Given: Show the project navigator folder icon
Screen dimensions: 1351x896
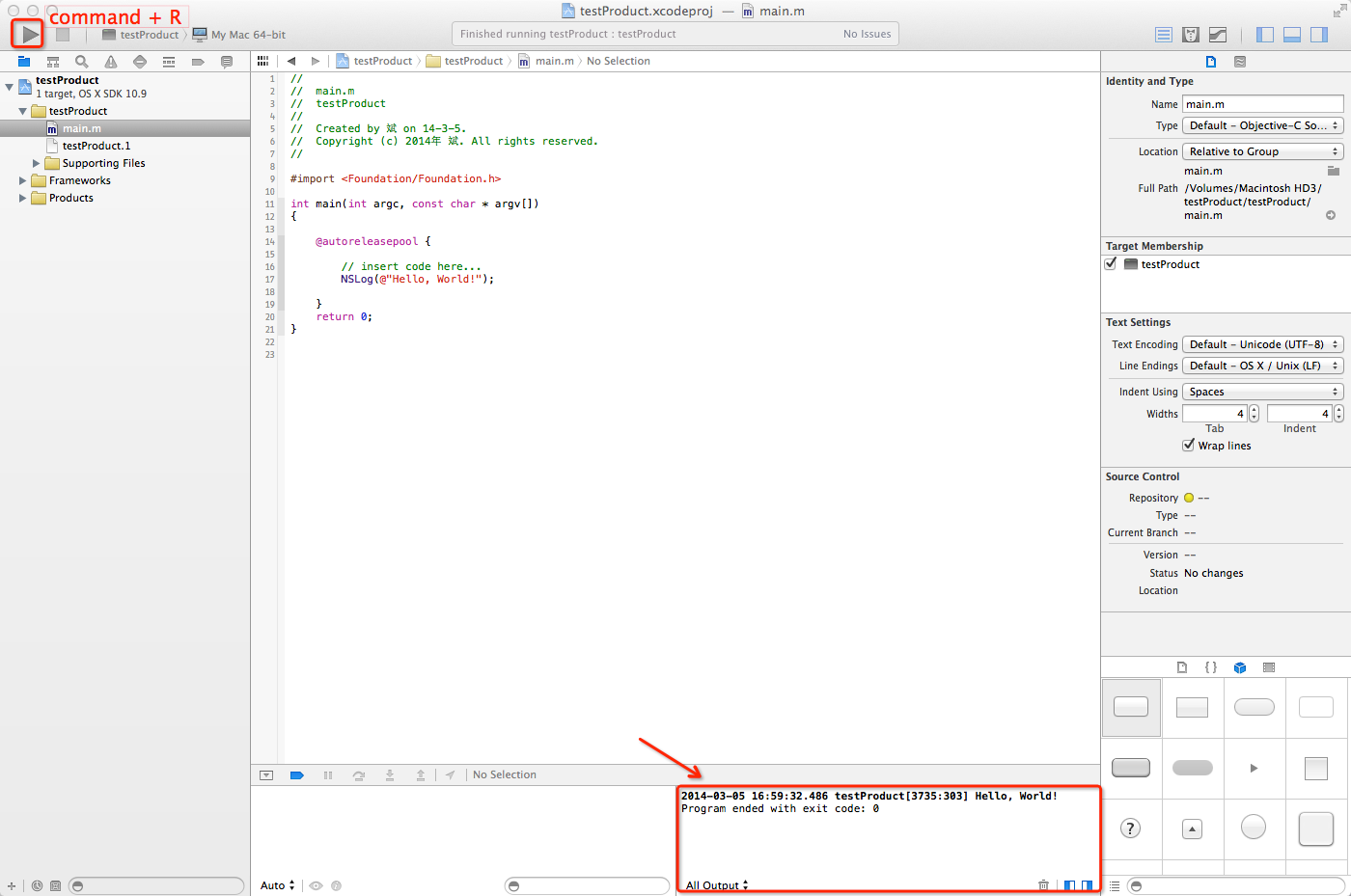Looking at the screenshot, I should click(24, 62).
